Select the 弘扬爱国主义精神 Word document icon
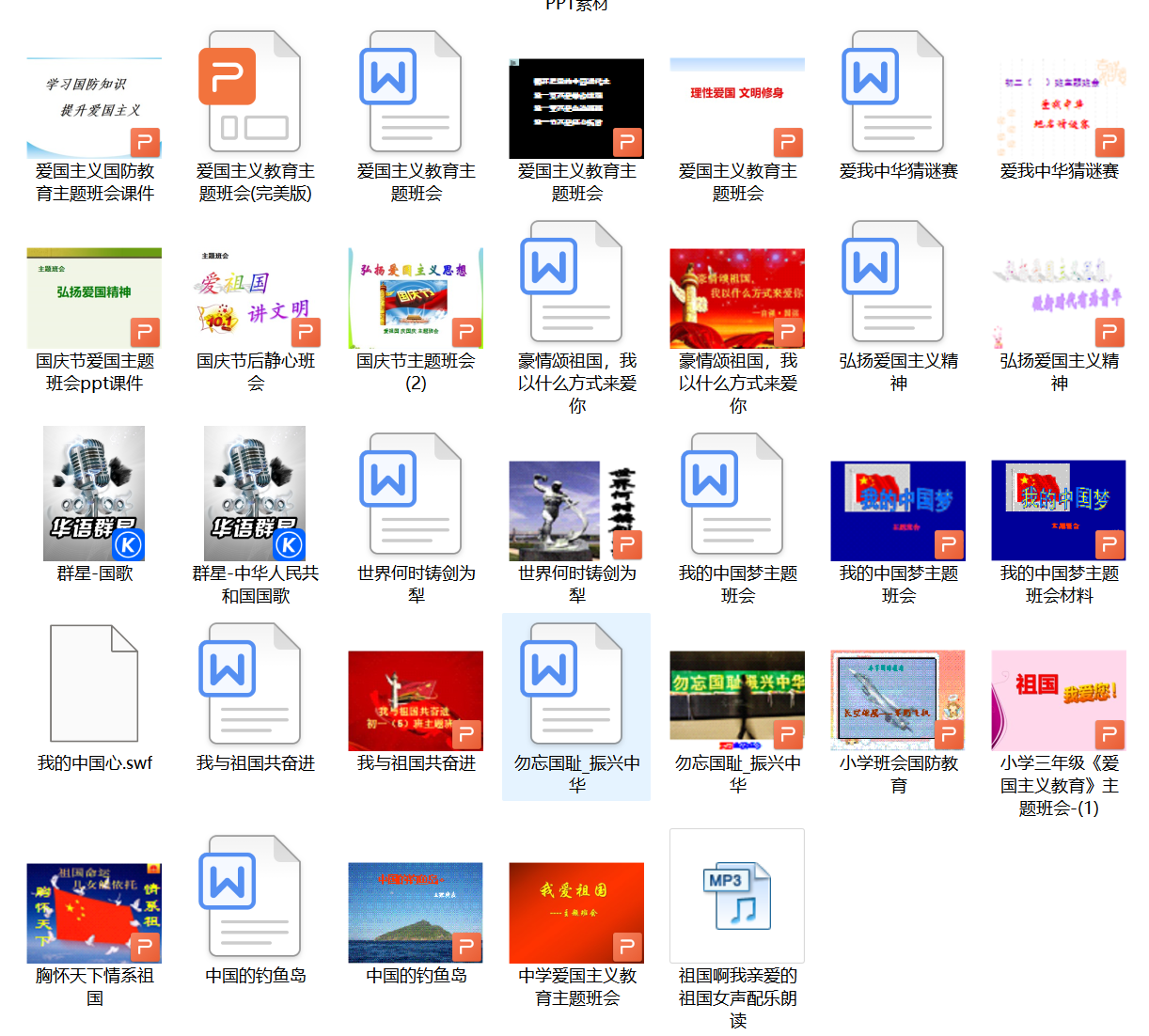 point(898,282)
